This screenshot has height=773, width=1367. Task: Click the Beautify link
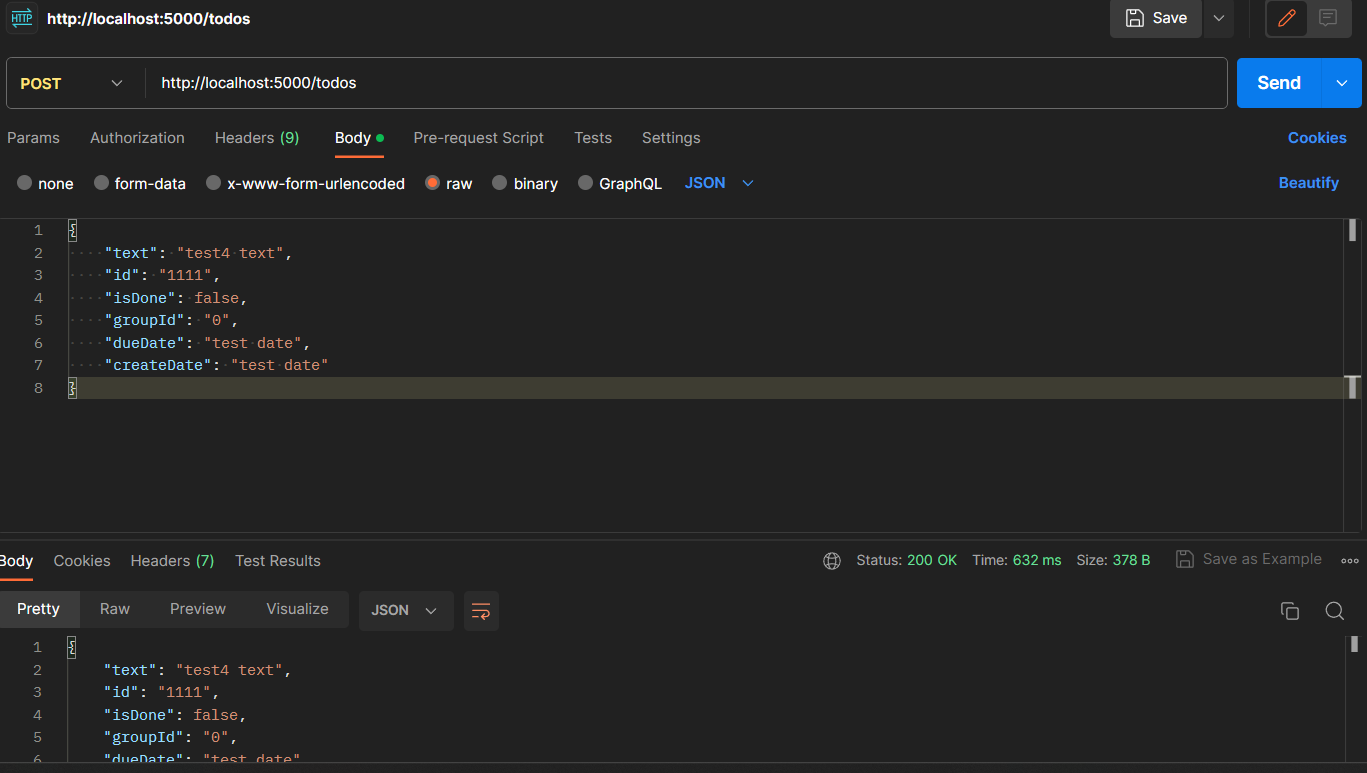pos(1308,183)
